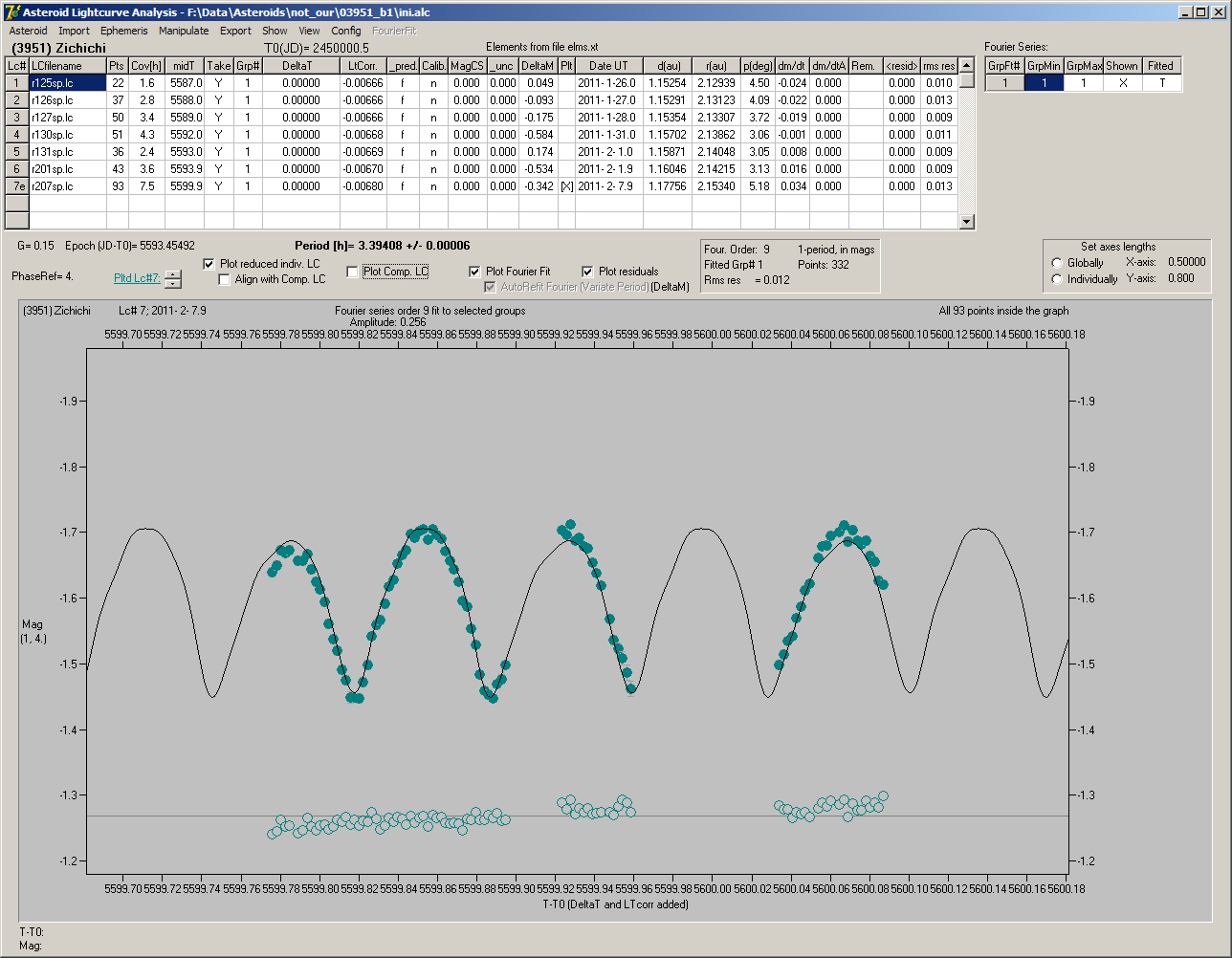This screenshot has height=958, width=1232.
Task: Click the [X] Plt cell for r207sp.lc
Action: point(566,186)
